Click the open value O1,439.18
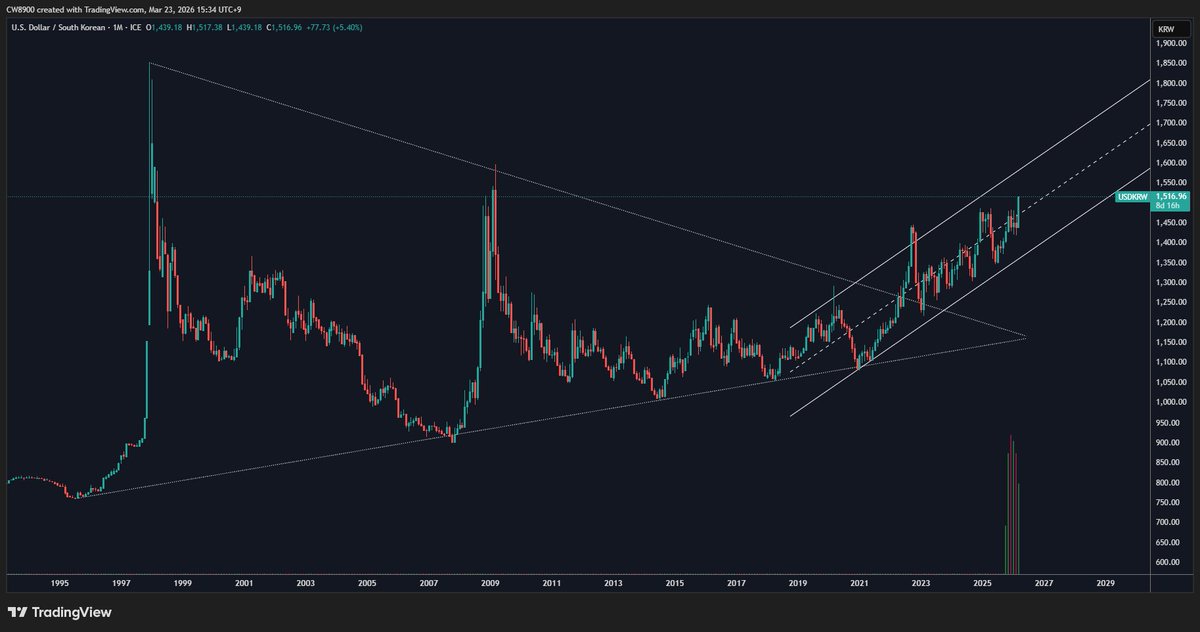Screen dimensions: 1200x632 (166, 27)
